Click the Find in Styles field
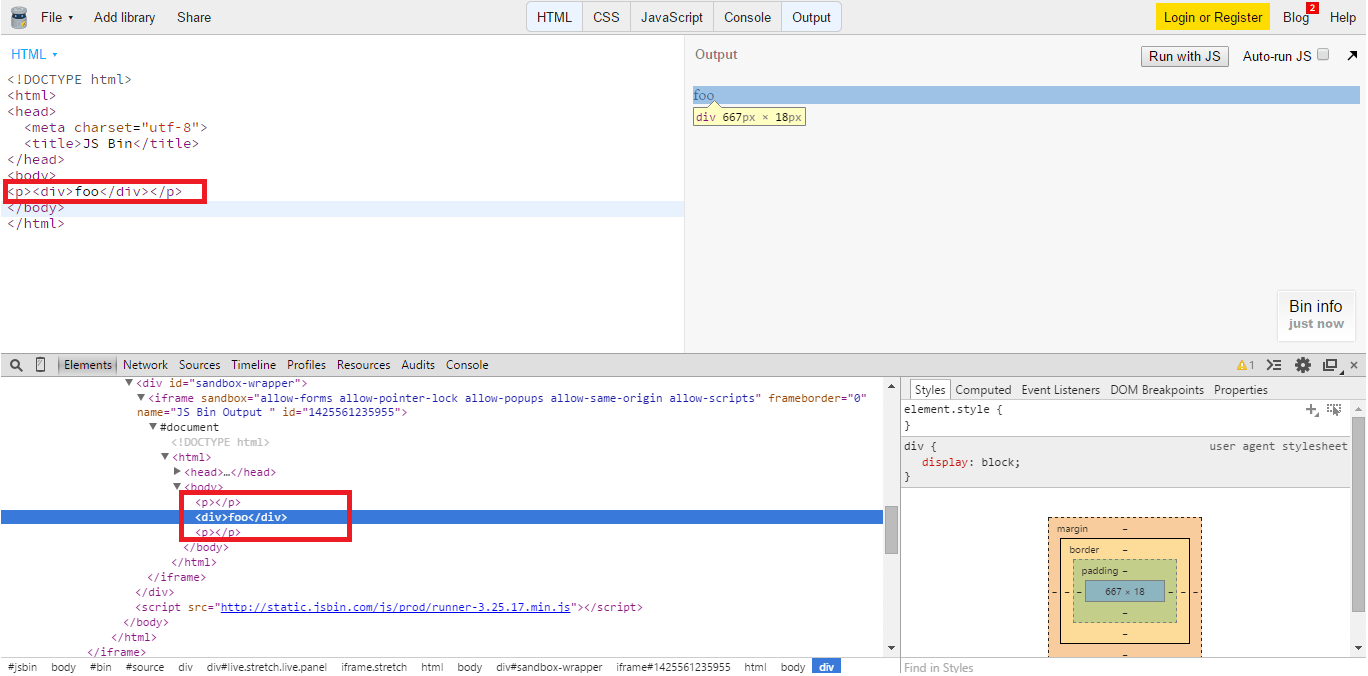The image size is (1368, 676). (960, 666)
